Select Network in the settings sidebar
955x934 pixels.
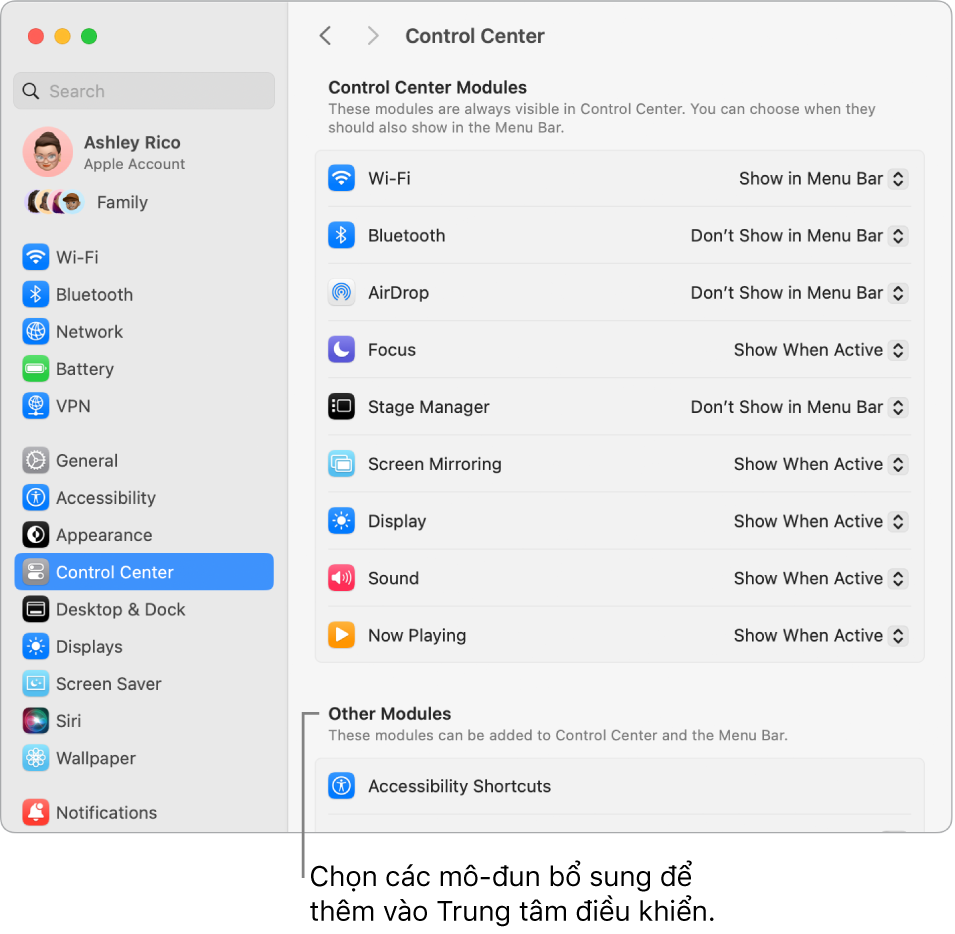(x=144, y=331)
